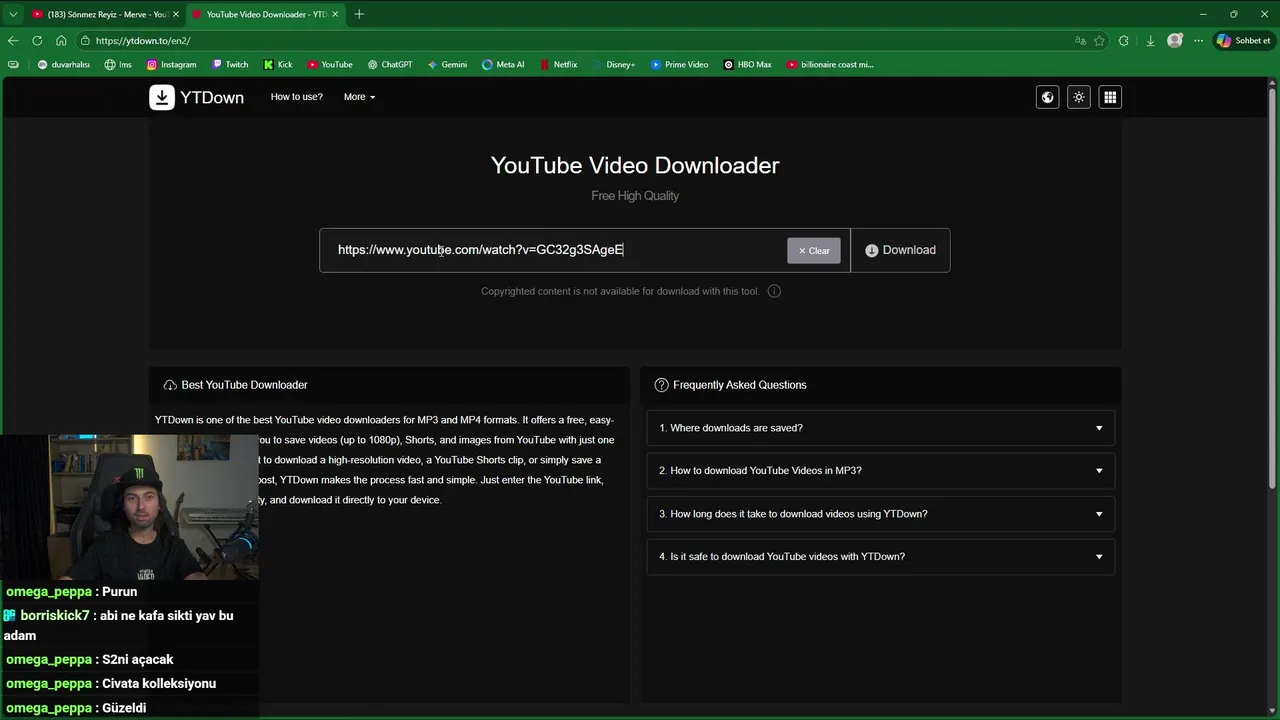The height and width of the screenshot is (720, 1280).
Task: Open the browser three-dots settings menu
Action: [1198, 41]
